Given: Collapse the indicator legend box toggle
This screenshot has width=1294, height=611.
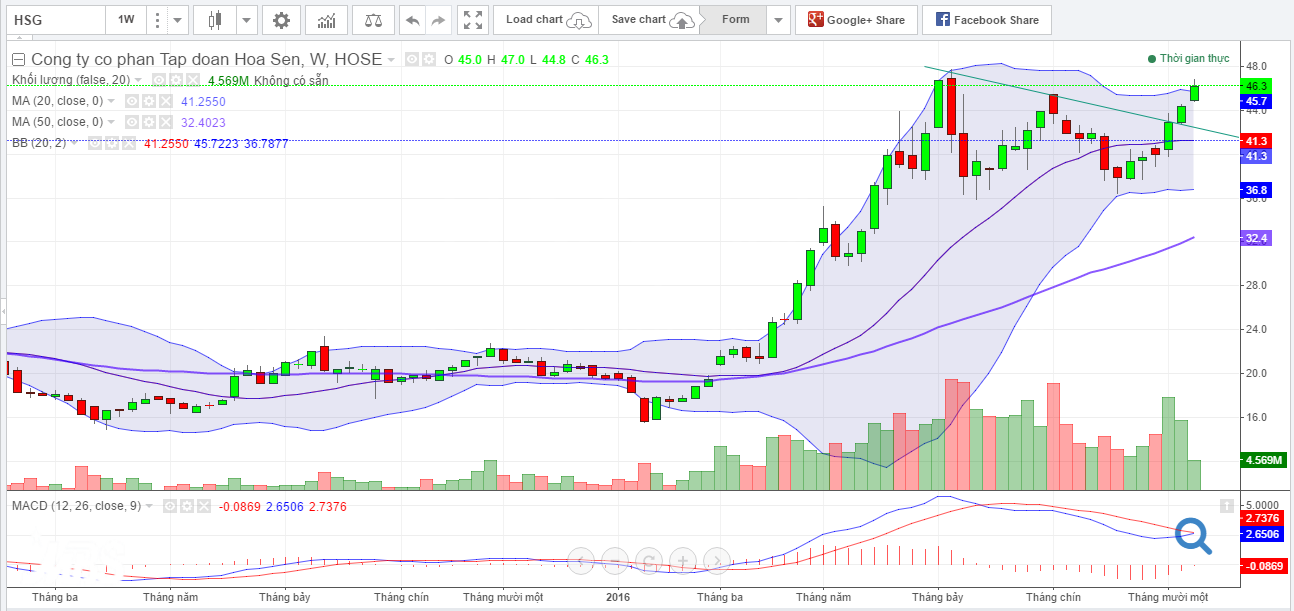Looking at the screenshot, I should 18,59.
